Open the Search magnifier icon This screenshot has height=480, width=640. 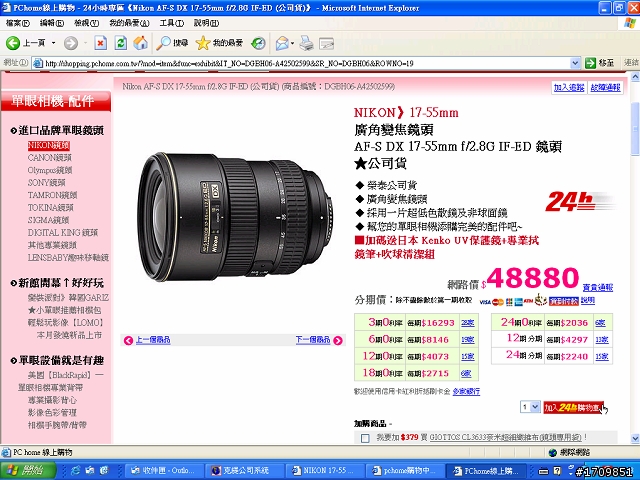164,42
